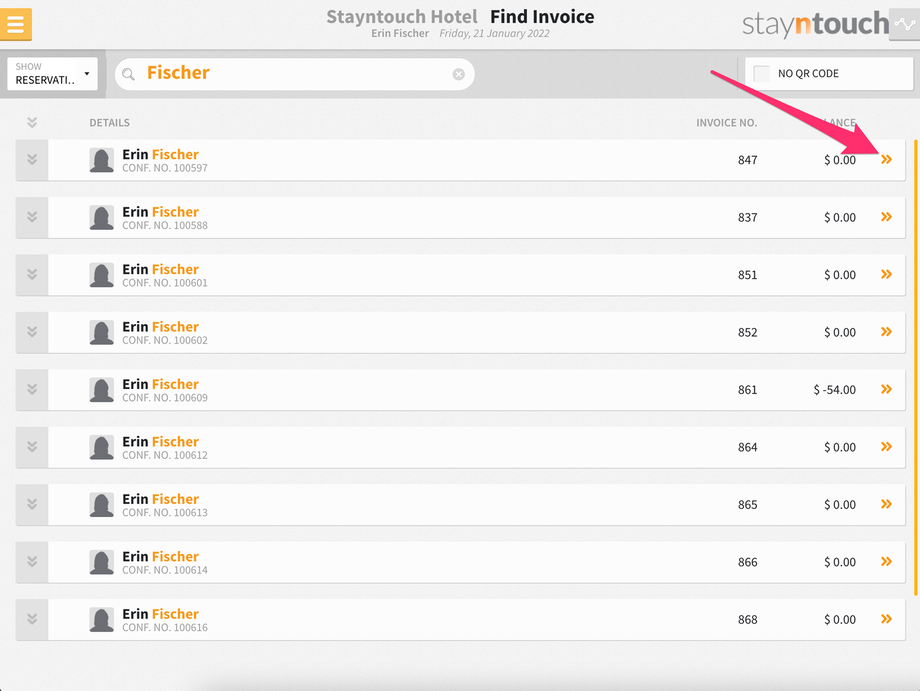Click the staynTouch logo

coord(816,24)
